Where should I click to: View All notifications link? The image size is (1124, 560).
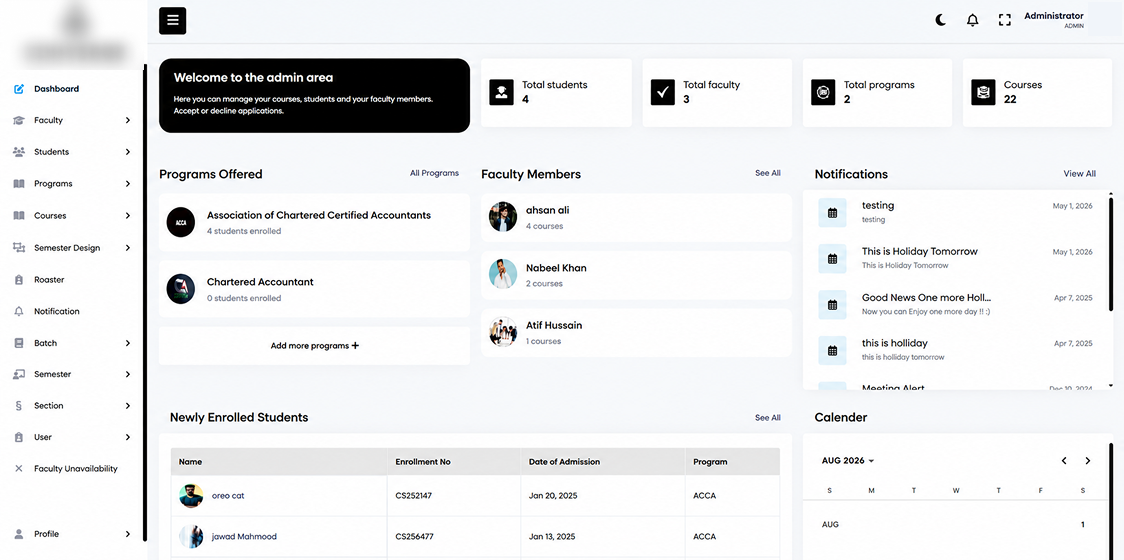(1080, 174)
